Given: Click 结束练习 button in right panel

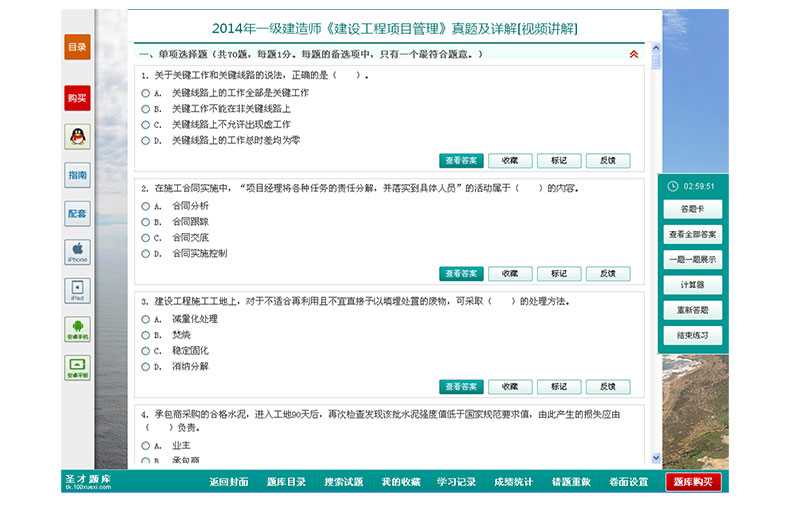Looking at the screenshot, I should 692,336.
